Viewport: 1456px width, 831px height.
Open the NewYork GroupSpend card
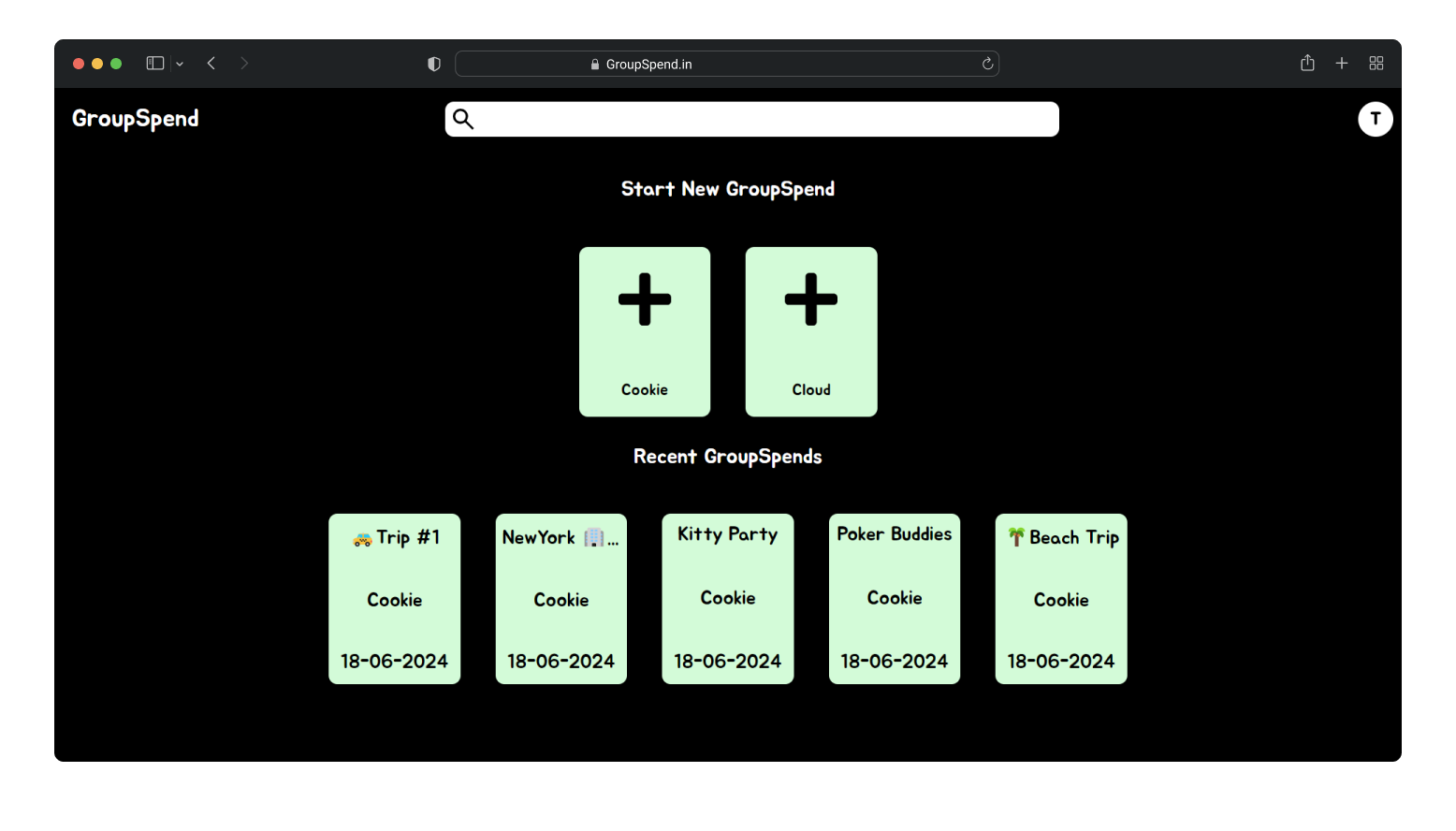point(561,599)
